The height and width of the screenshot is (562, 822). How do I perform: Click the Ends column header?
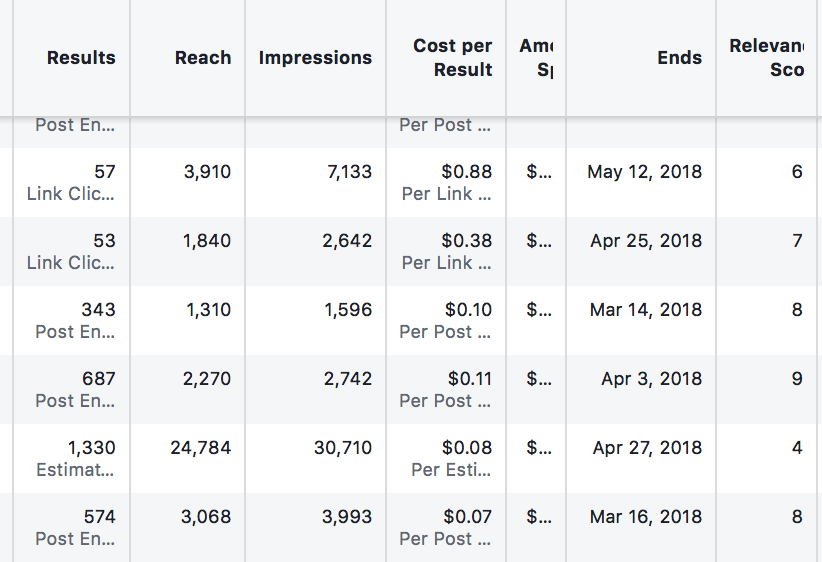click(x=679, y=58)
